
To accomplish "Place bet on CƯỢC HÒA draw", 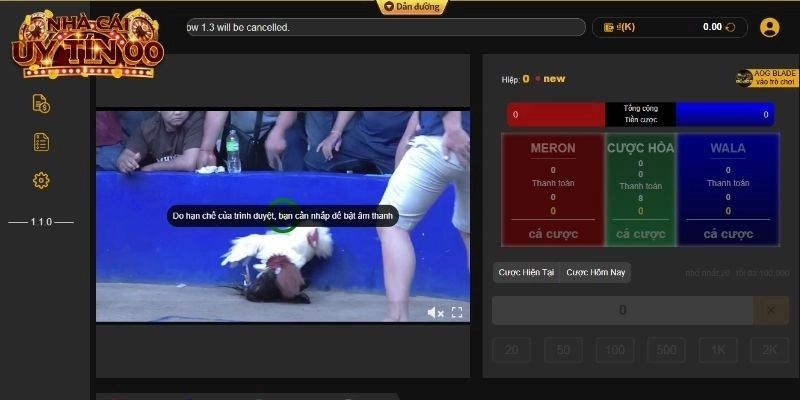I will pyautogui.click(x=640, y=190).
